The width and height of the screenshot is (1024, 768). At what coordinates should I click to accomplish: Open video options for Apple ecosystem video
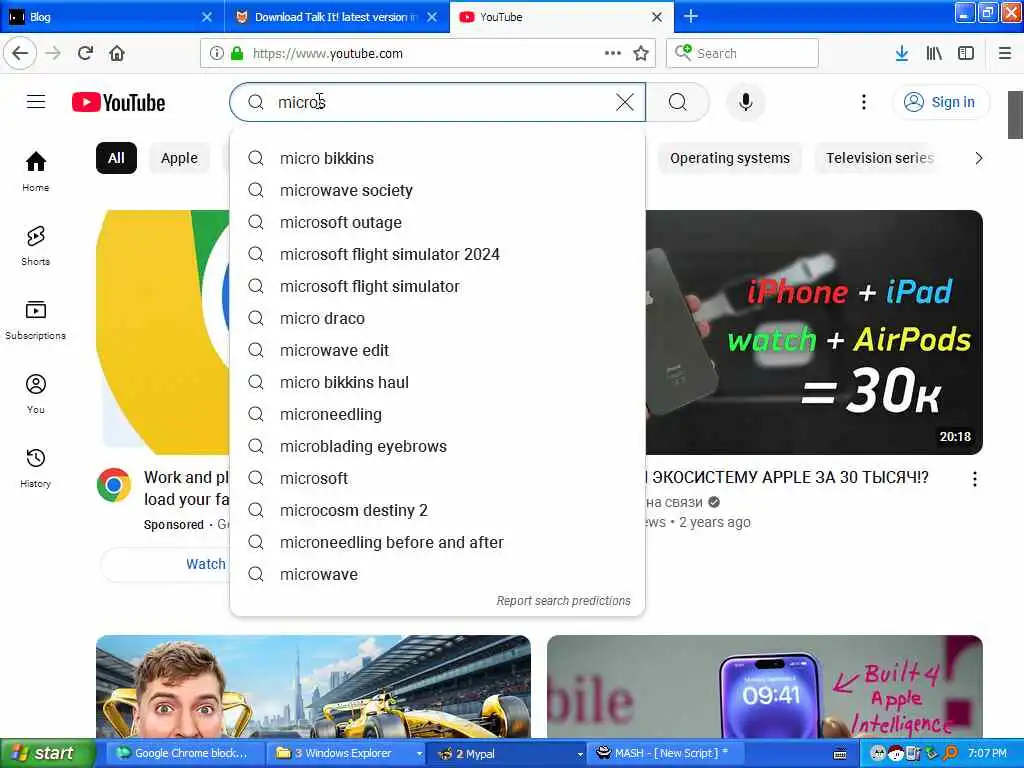tap(974, 479)
